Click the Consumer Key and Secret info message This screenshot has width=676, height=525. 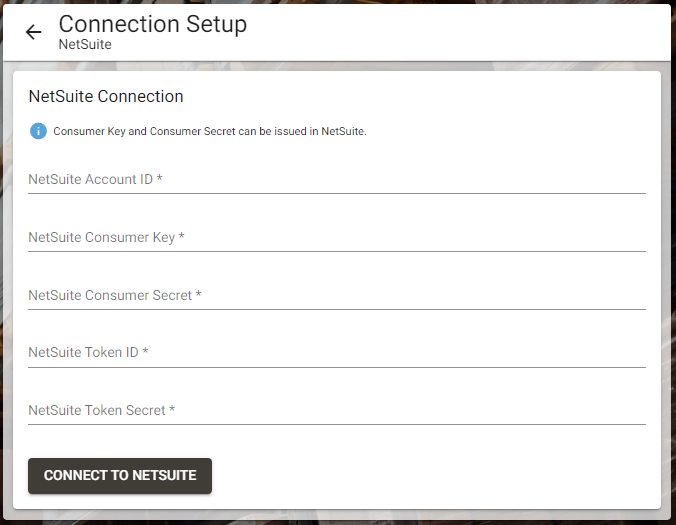(x=210, y=131)
